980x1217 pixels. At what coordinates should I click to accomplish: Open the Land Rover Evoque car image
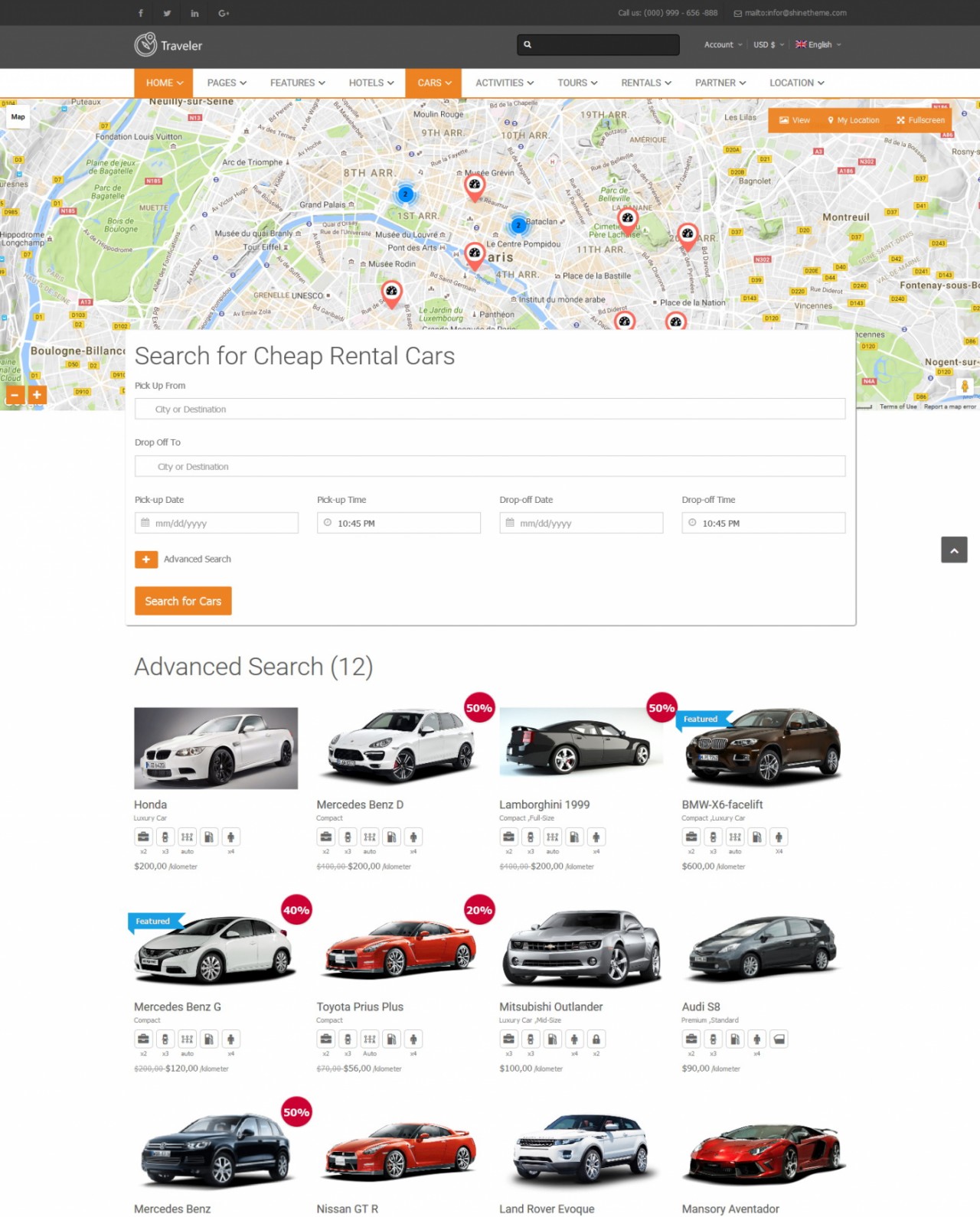pos(581,1153)
